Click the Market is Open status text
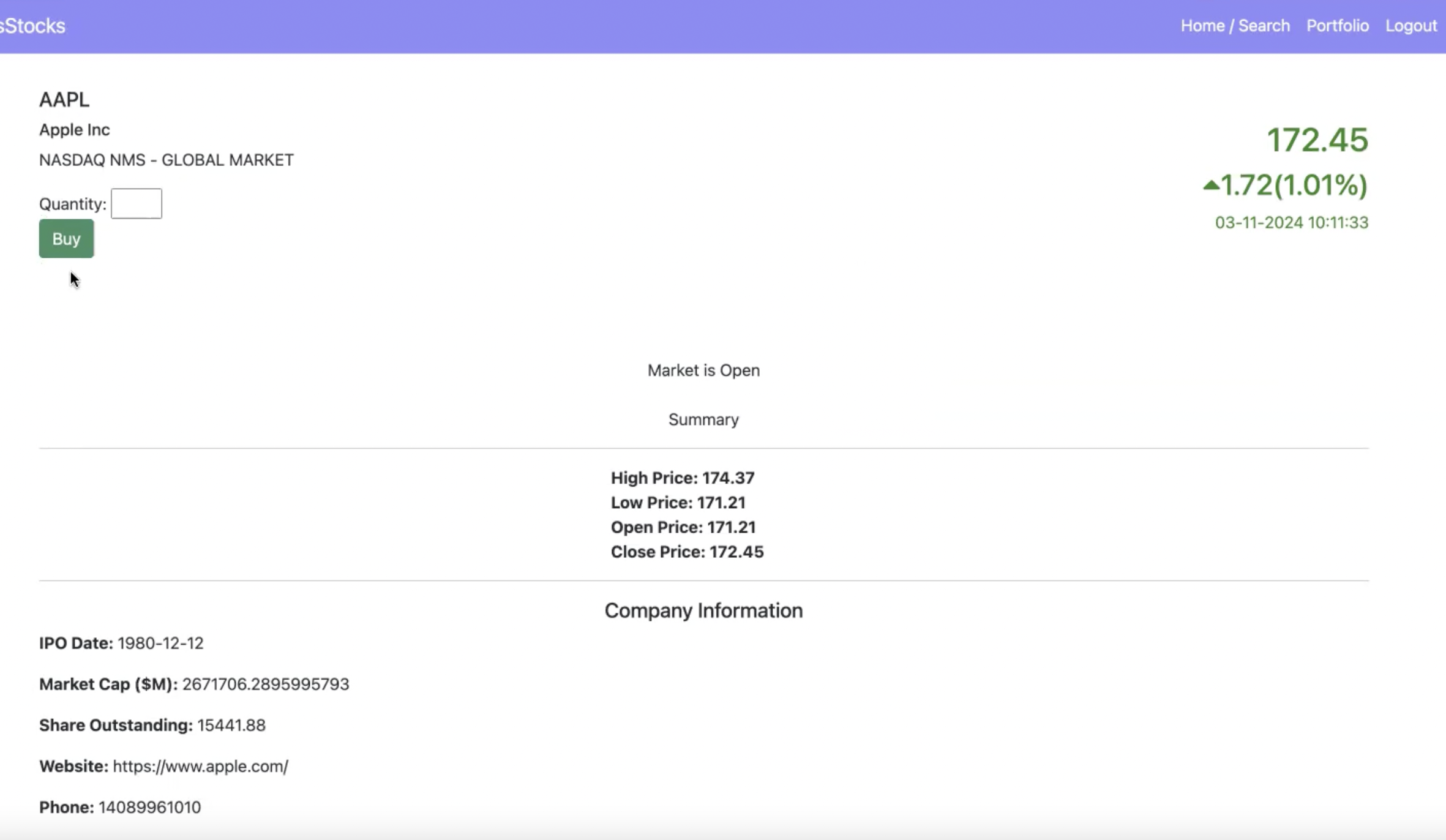 (x=703, y=370)
